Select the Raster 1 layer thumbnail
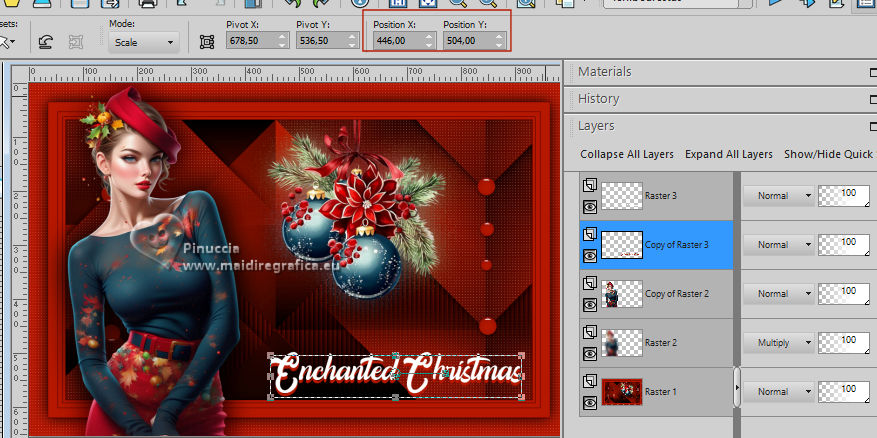Image resolution: width=877 pixels, height=438 pixels. [x=622, y=392]
